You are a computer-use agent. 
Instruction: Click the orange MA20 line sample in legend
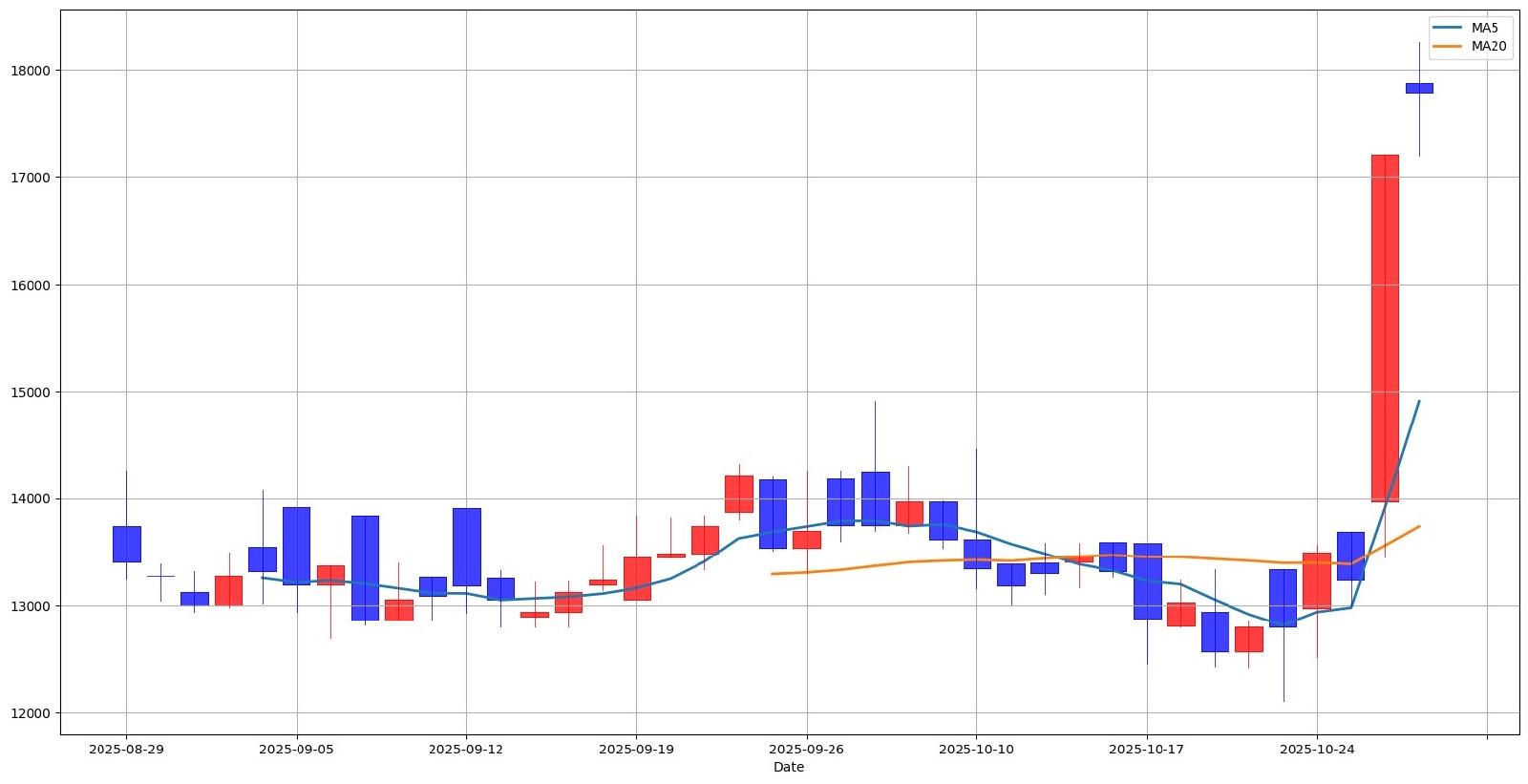(x=1448, y=46)
